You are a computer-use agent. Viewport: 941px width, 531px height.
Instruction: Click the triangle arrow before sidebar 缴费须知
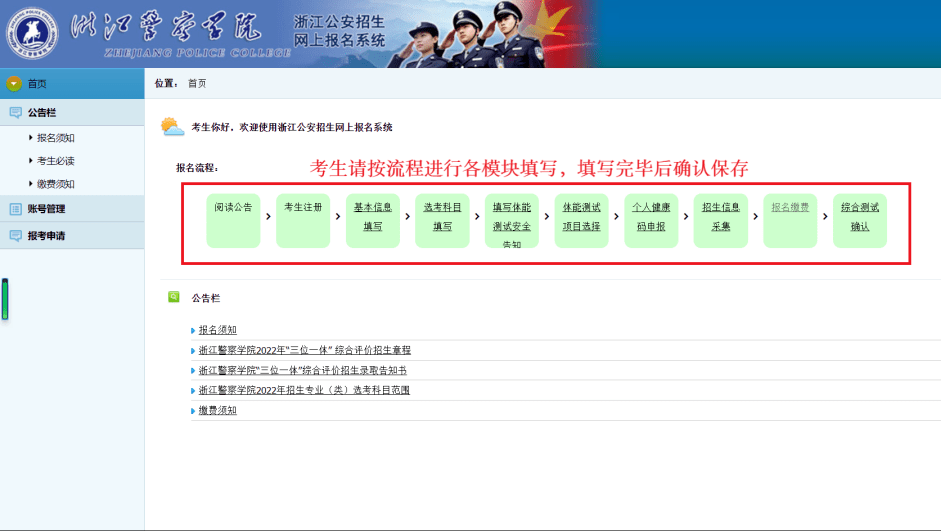coord(31,184)
